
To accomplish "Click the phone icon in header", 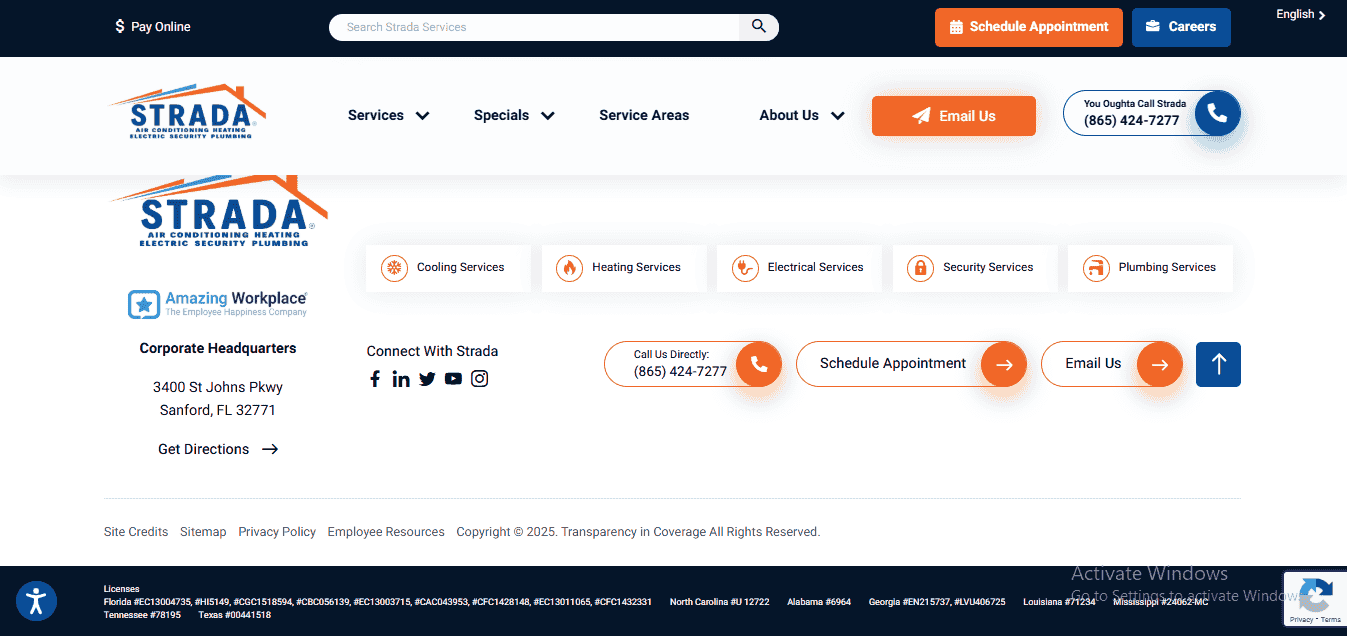I will pyautogui.click(x=1216, y=113).
